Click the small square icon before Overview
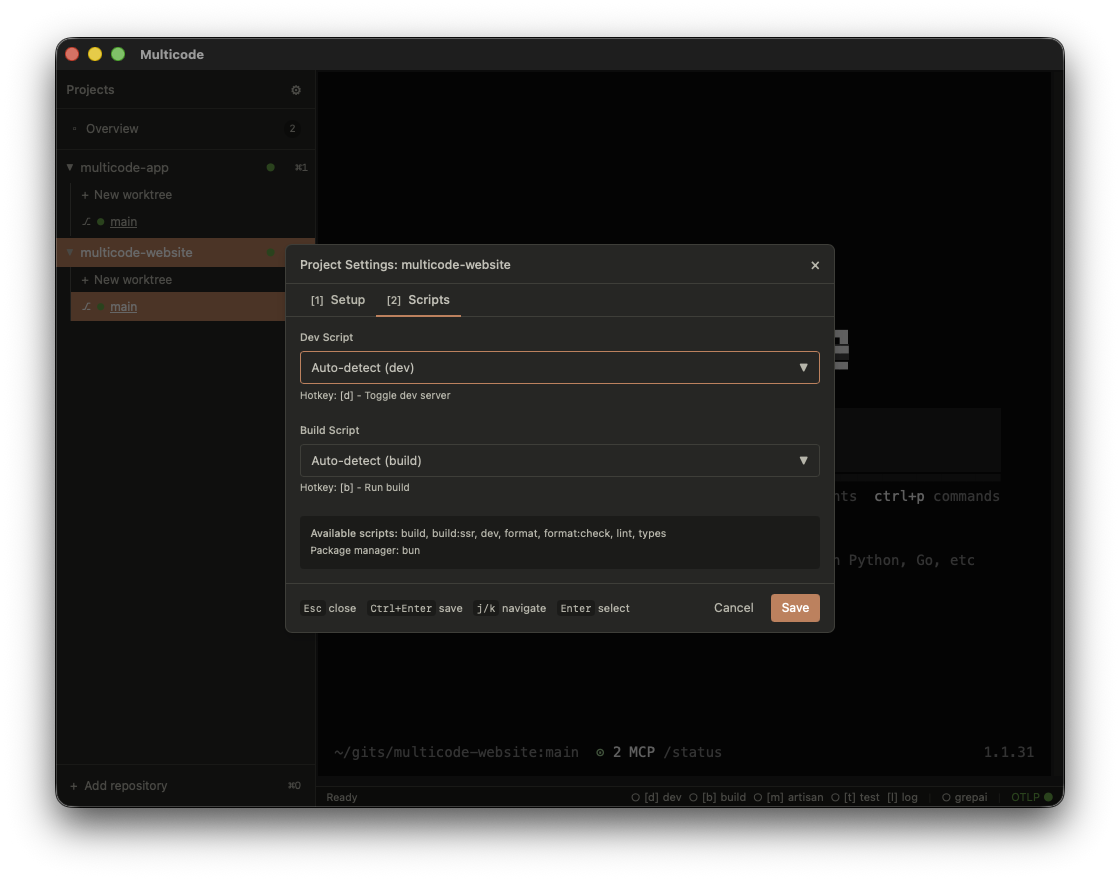The image size is (1120, 881). pyautogui.click(x=74, y=128)
